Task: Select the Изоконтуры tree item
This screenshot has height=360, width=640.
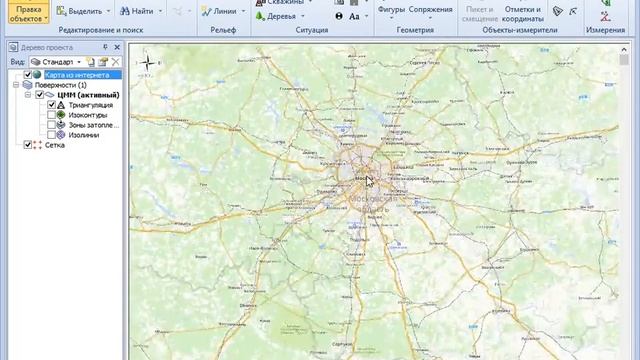Action: (x=88, y=115)
